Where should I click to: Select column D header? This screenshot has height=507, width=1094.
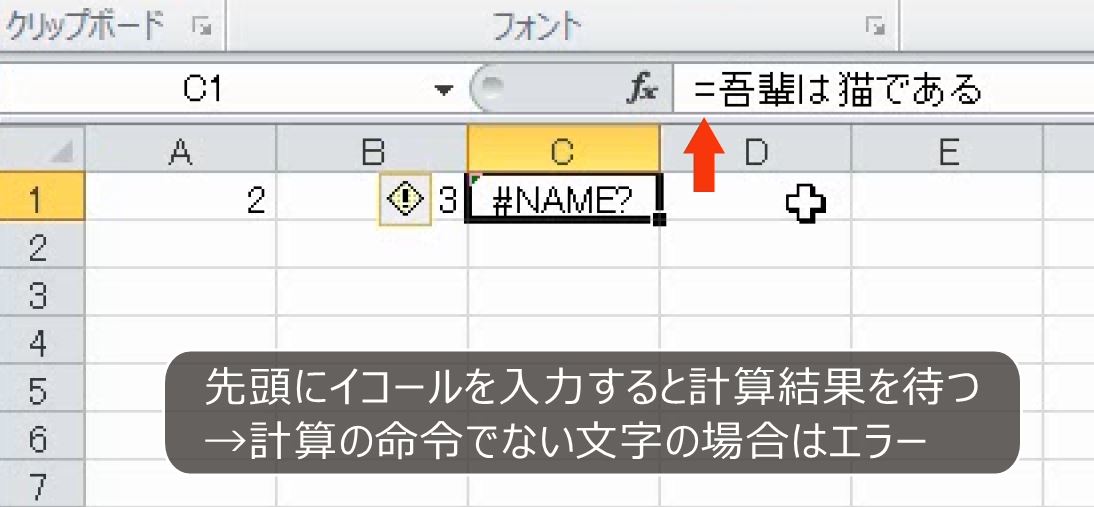[756, 149]
